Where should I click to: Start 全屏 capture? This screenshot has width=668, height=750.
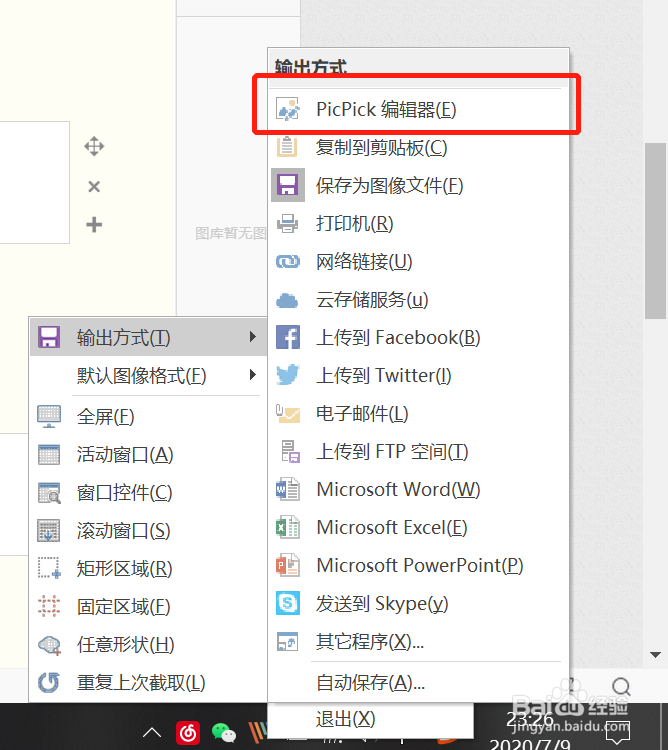(x=148, y=417)
